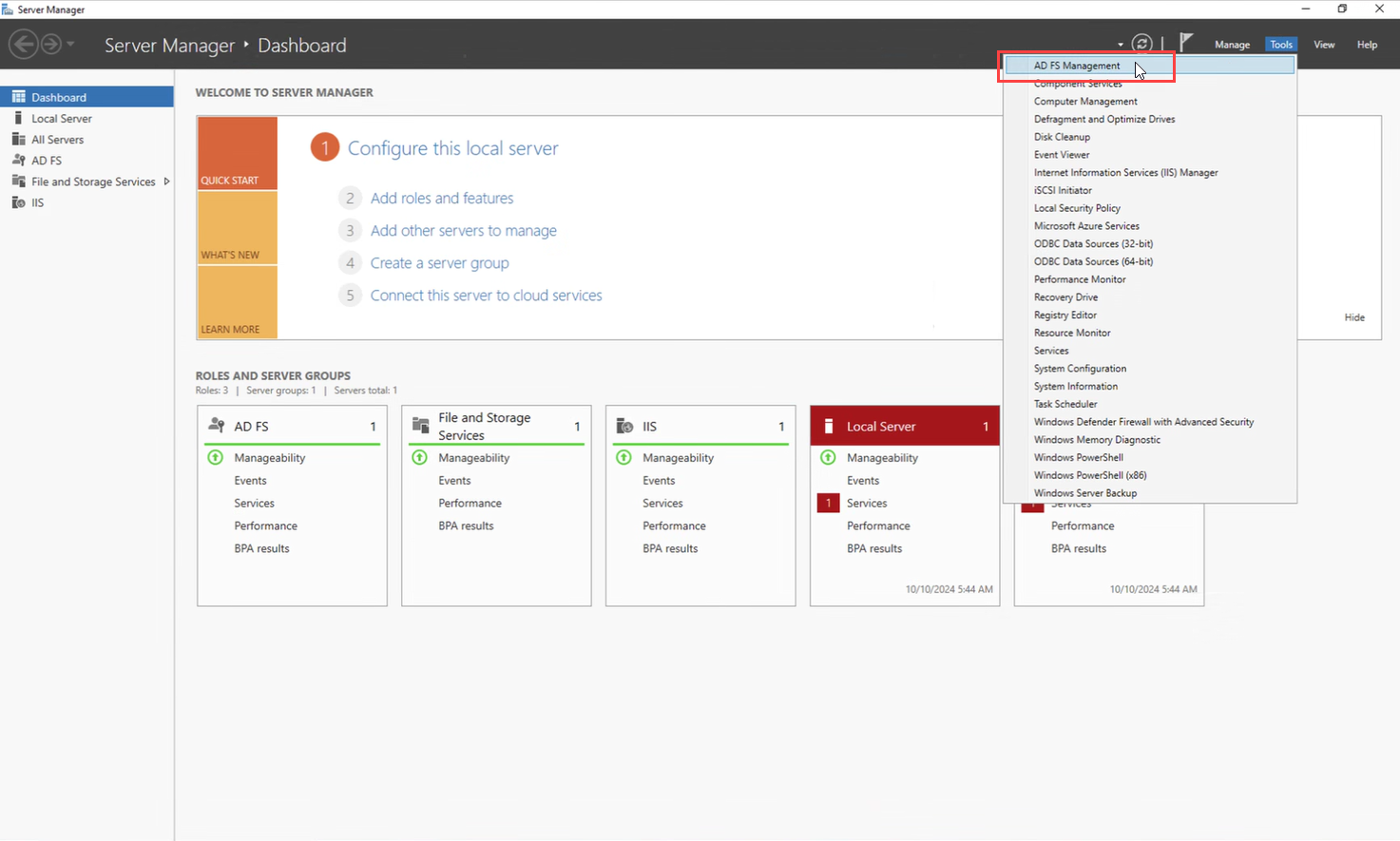Open the IIS role tile header

(x=700, y=426)
